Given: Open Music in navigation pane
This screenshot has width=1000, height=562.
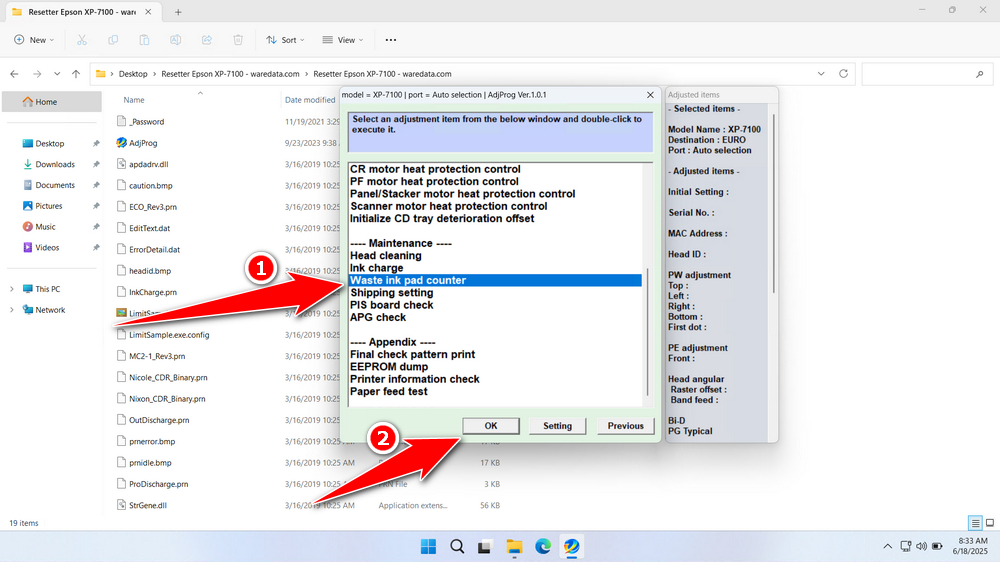Looking at the screenshot, I should pyautogui.click(x=45, y=227).
